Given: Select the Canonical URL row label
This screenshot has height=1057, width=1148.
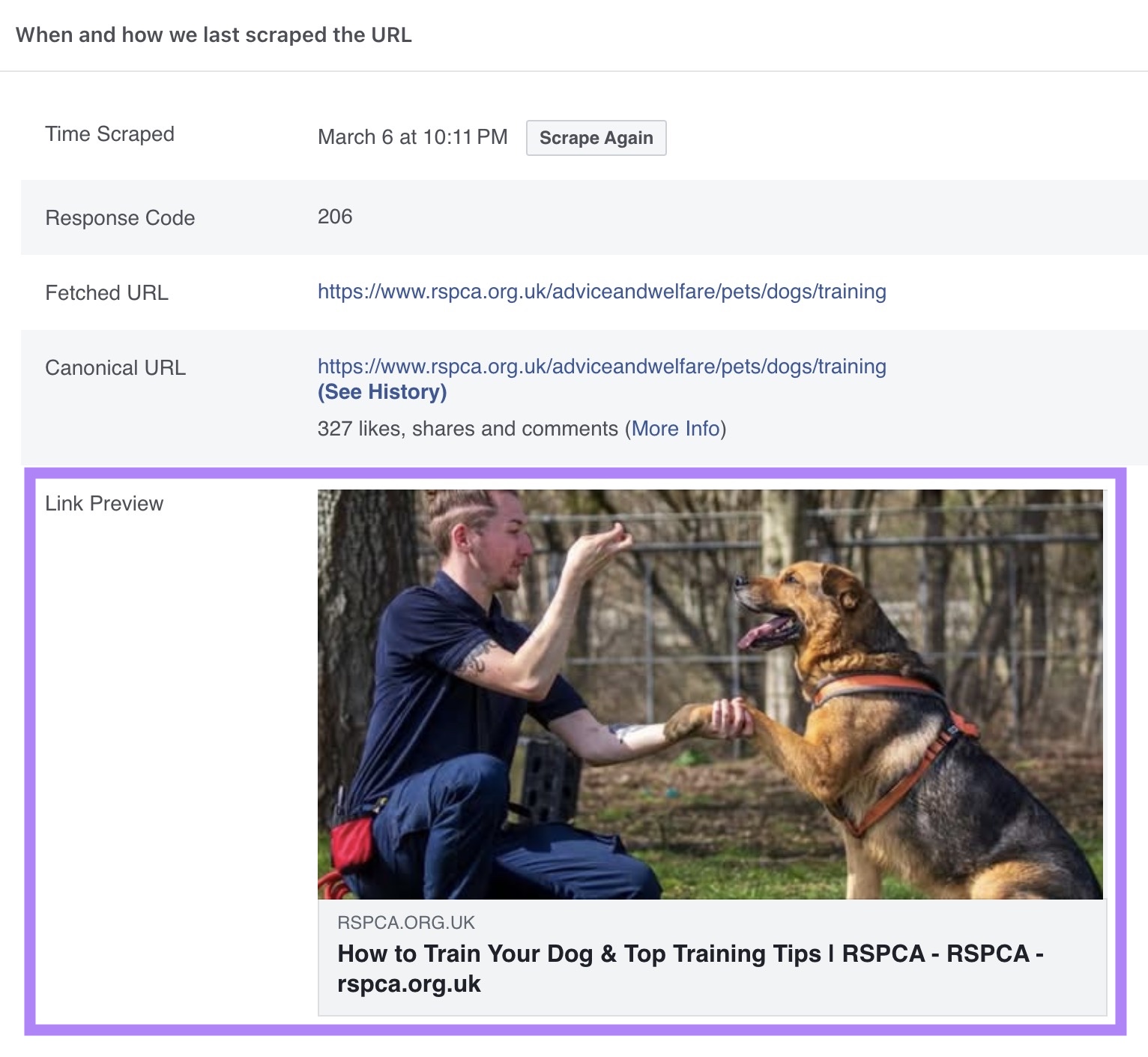Looking at the screenshot, I should pyautogui.click(x=115, y=367).
